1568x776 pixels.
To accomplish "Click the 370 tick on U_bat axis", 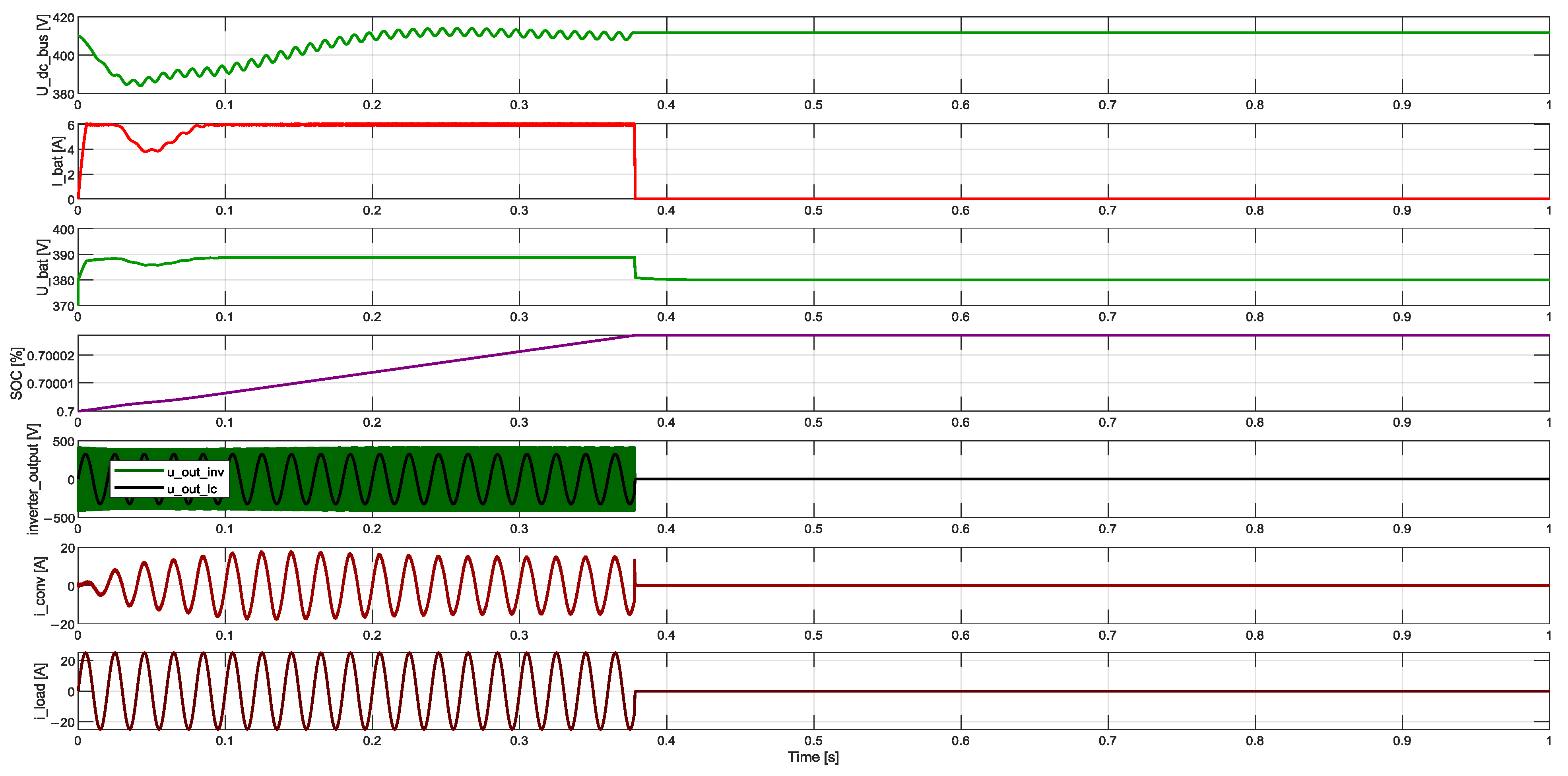I will coord(63,306).
